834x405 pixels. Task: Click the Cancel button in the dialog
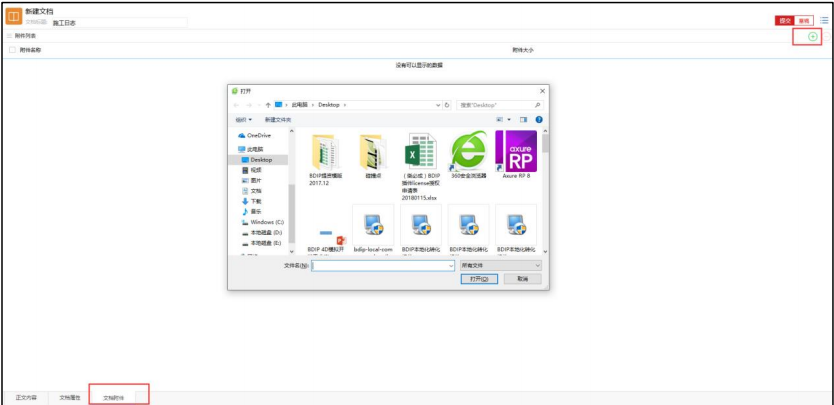522,279
